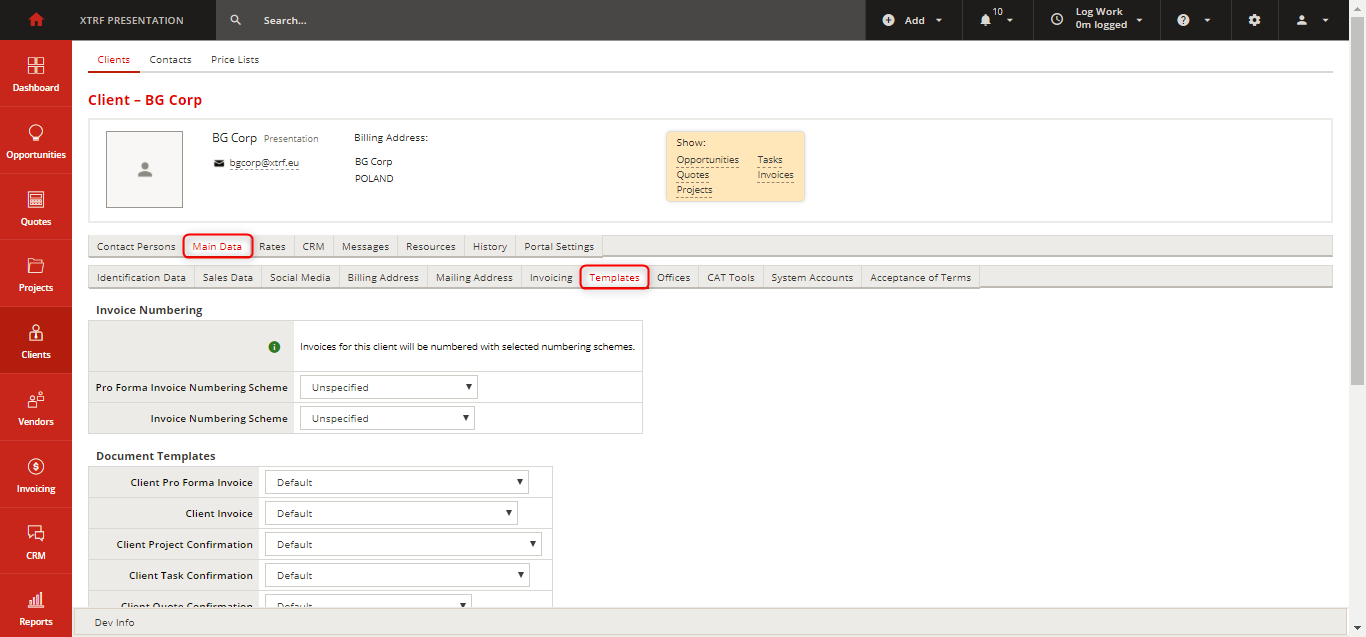Open CRM module in sidebar
This screenshot has height=637, width=1366.
(x=36, y=542)
